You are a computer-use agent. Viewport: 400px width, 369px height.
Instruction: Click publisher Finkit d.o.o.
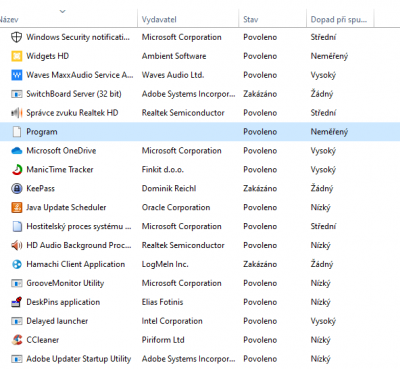(x=163, y=170)
